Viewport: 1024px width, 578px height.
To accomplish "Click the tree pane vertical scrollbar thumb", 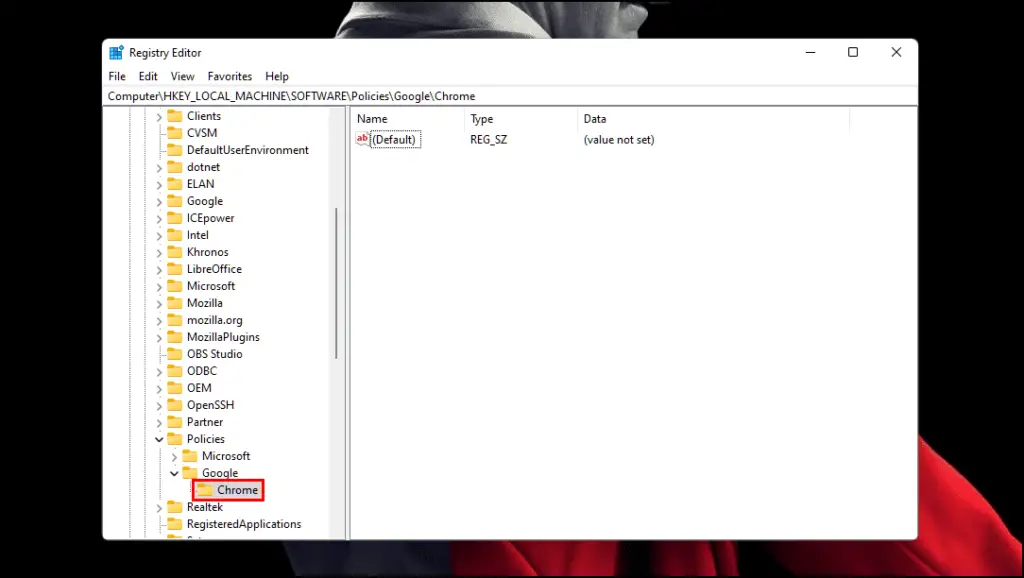I will coord(336,283).
